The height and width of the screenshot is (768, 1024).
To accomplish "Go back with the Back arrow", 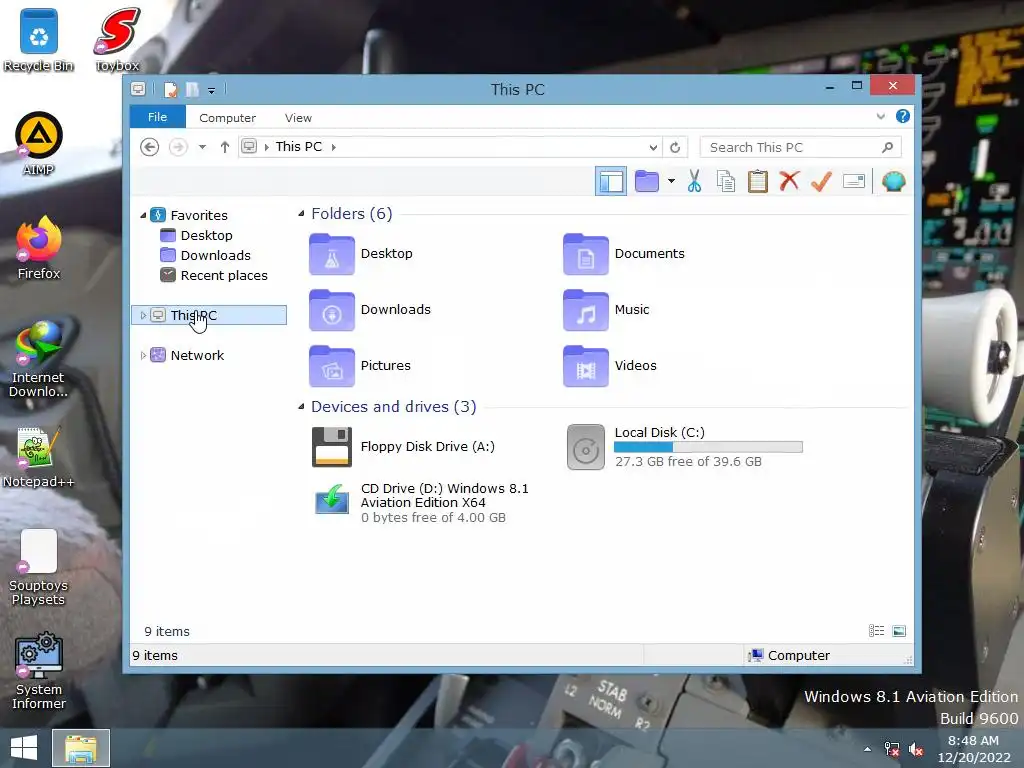I will (150, 147).
